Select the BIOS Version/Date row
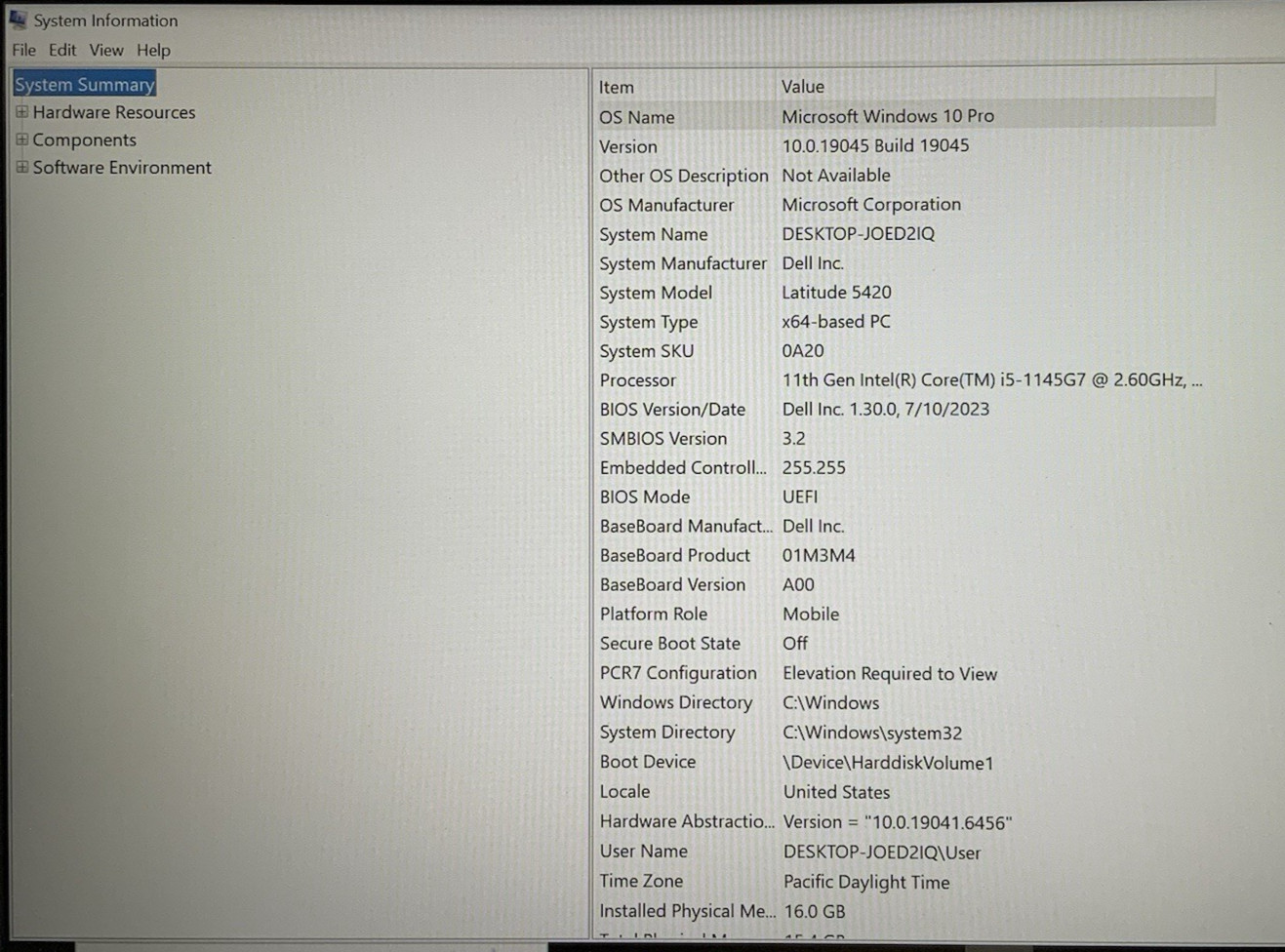The image size is (1285, 952). point(904,410)
